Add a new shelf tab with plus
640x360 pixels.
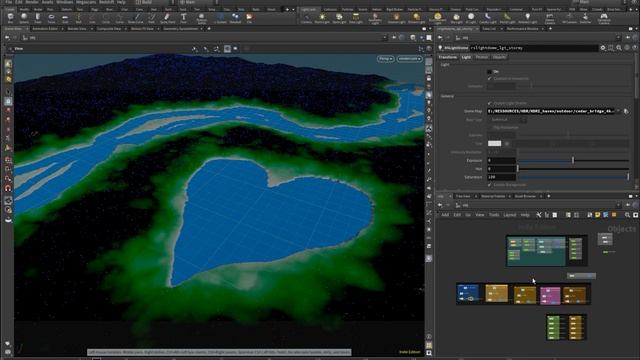[x=288, y=9]
